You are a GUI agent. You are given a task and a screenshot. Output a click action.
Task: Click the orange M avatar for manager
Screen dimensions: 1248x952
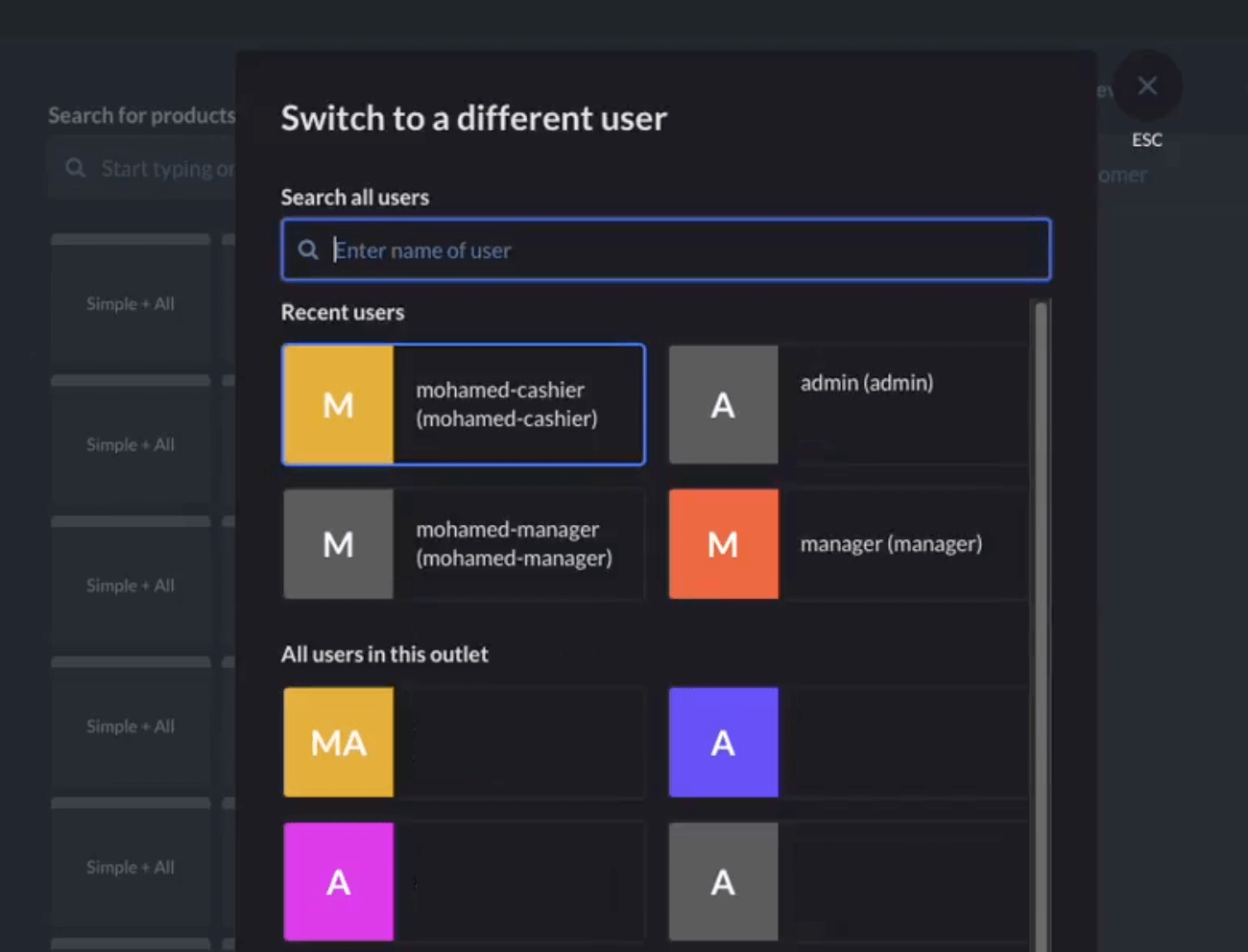click(x=724, y=543)
